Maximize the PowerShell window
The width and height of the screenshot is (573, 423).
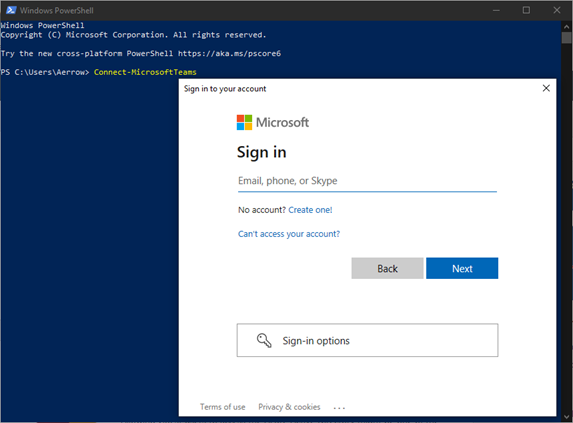(526, 10)
